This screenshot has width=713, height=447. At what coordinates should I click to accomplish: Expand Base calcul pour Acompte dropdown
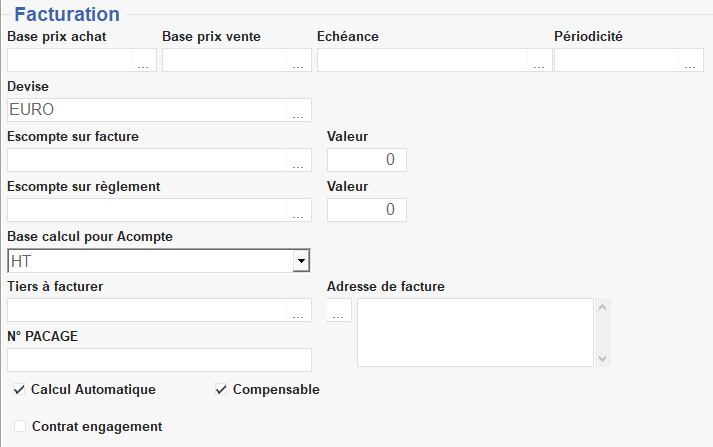point(299,261)
